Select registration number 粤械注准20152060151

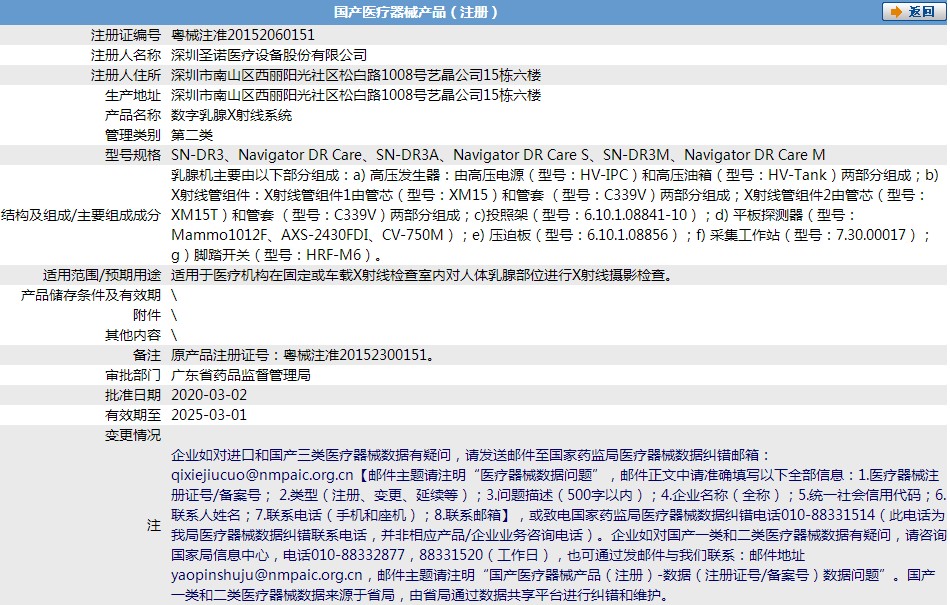(x=243, y=35)
